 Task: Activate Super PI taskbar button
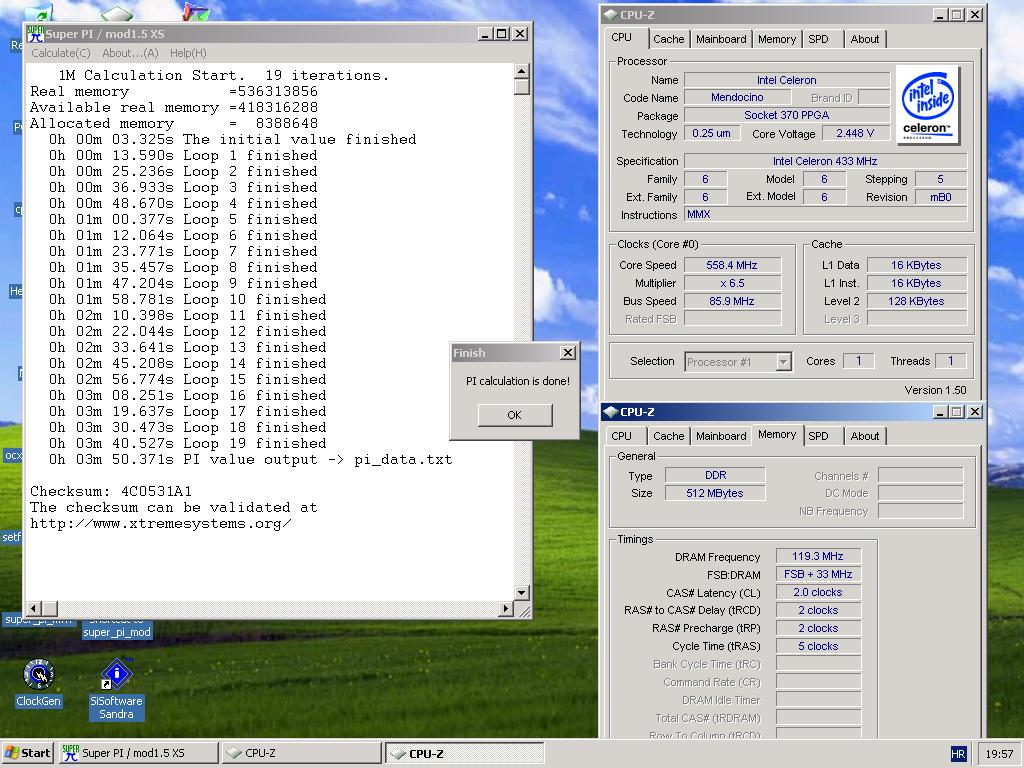[x=139, y=753]
